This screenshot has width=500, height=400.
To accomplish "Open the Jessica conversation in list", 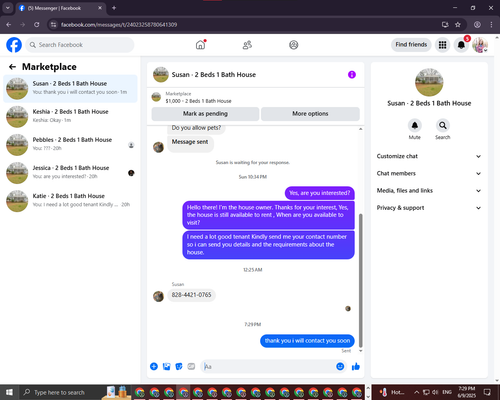I will [x=70, y=173].
